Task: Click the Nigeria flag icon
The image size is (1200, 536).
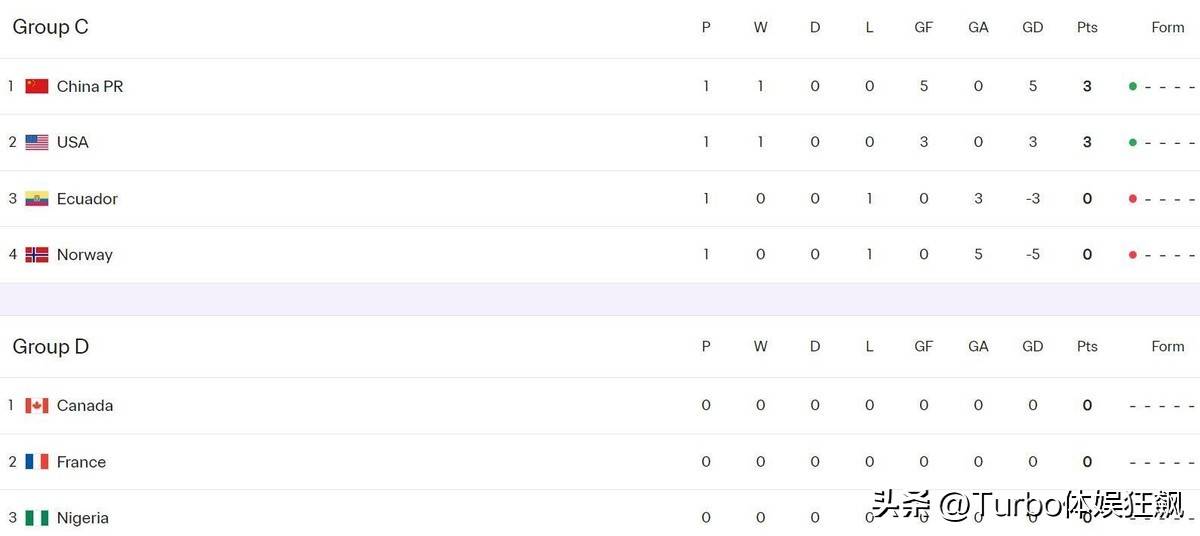Action: click(x=37, y=518)
